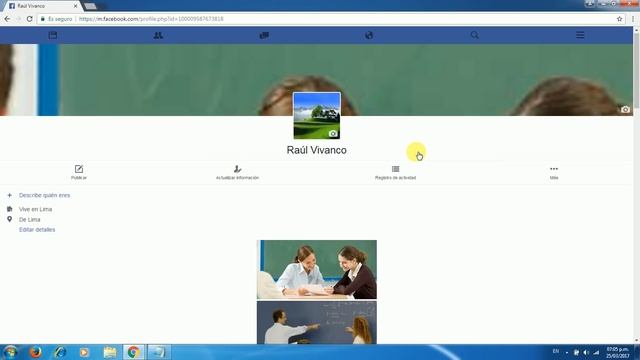Reload the page with refresh button

coord(29,19)
